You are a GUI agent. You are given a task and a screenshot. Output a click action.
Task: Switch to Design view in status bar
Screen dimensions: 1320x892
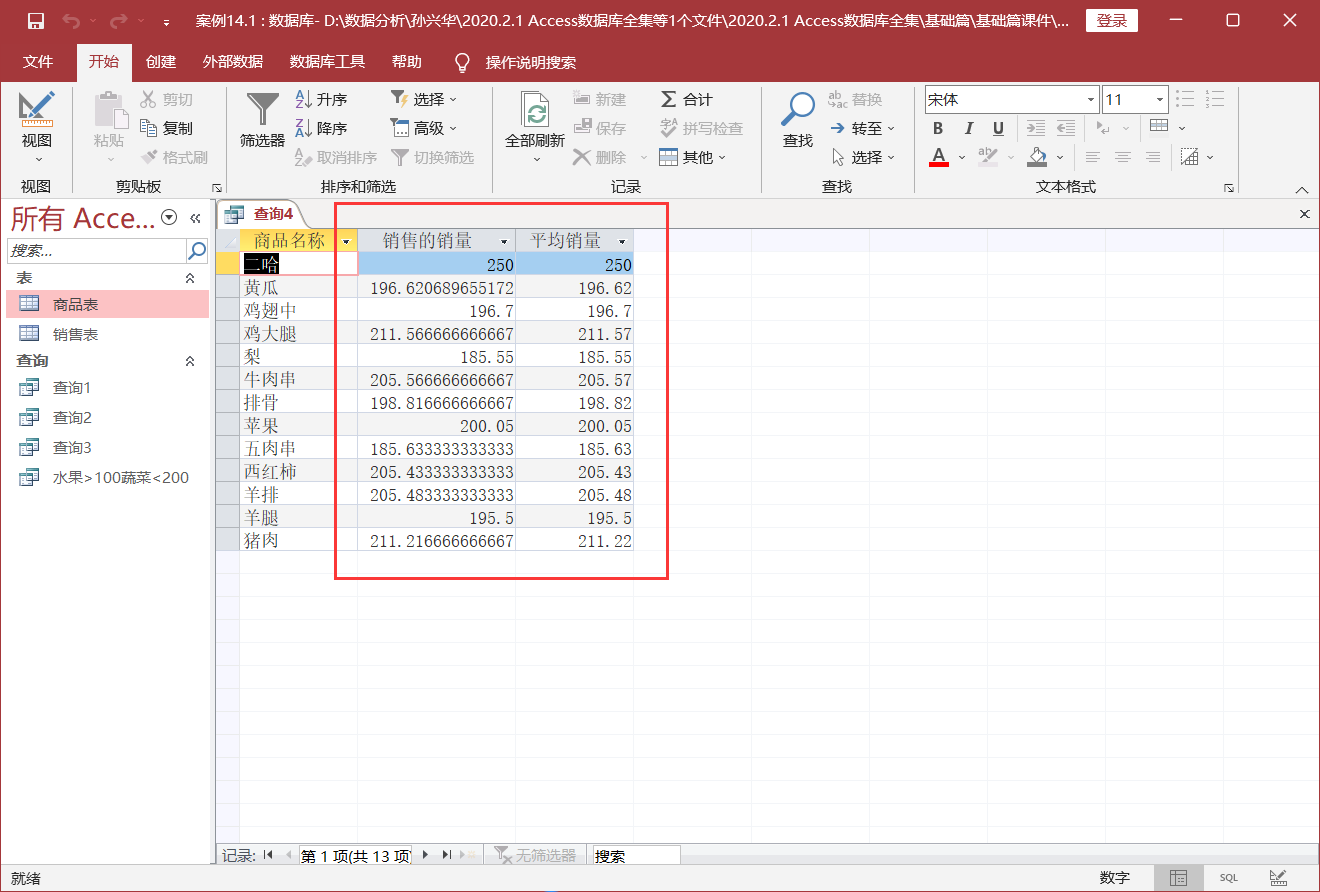[1278, 878]
